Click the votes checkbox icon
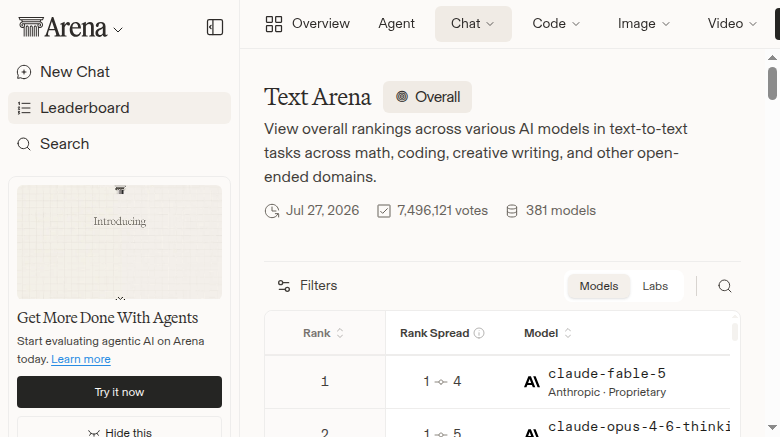This screenshot has width=780, height=437. pos(384,211)
